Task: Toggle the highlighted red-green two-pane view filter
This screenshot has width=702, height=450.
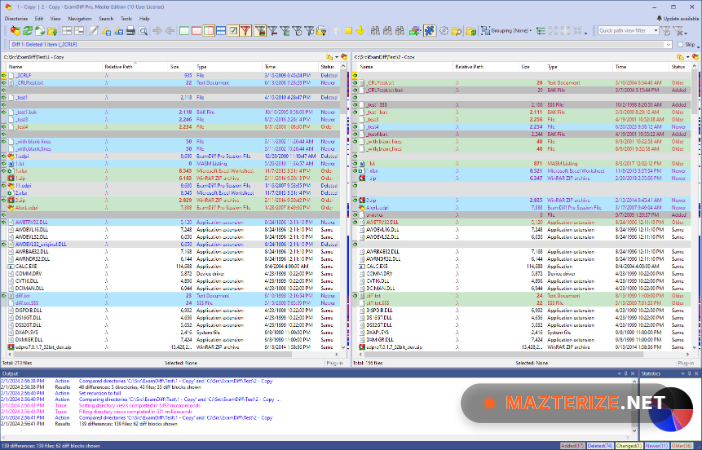Action: pyautogui.click(x=209, y=30)
